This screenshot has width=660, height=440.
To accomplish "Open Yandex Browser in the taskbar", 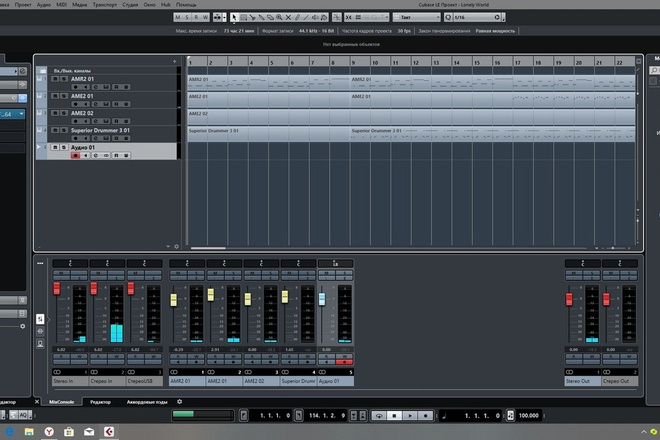I will tap(49, 432).
